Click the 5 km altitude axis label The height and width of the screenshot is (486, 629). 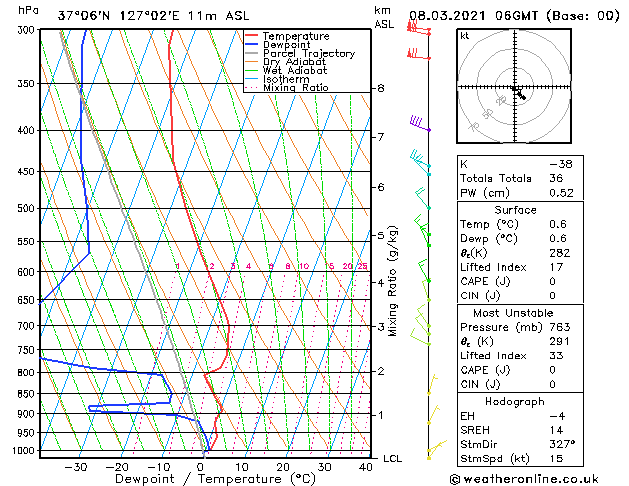click(x=381, y=235)
